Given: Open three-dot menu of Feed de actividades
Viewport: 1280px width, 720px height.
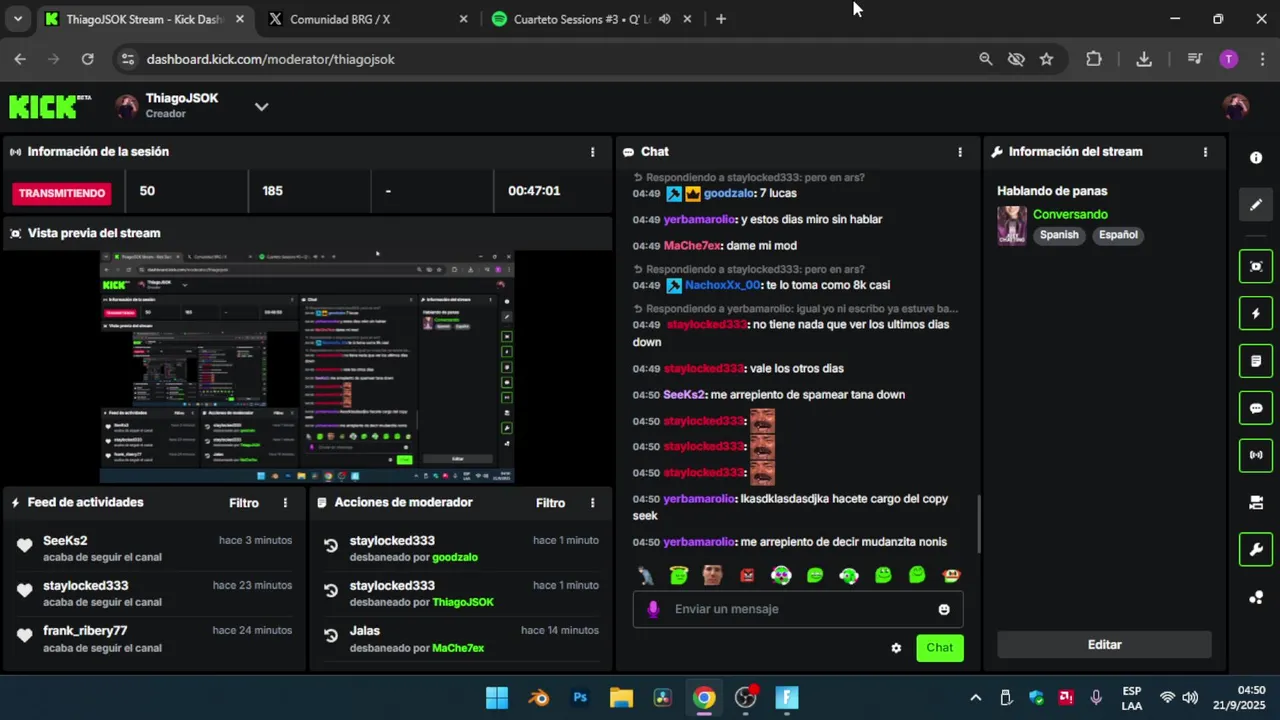Looking at the screenshot, I should pos(285,503).
